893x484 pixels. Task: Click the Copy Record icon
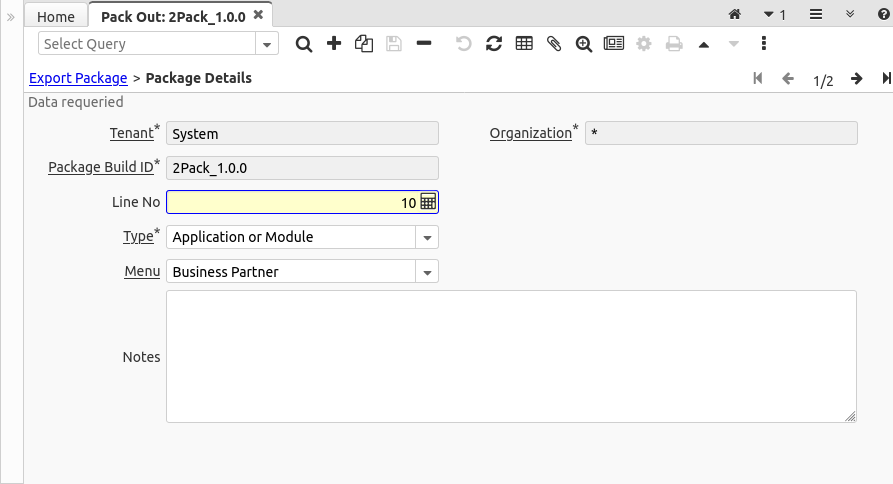pos(364,44)
